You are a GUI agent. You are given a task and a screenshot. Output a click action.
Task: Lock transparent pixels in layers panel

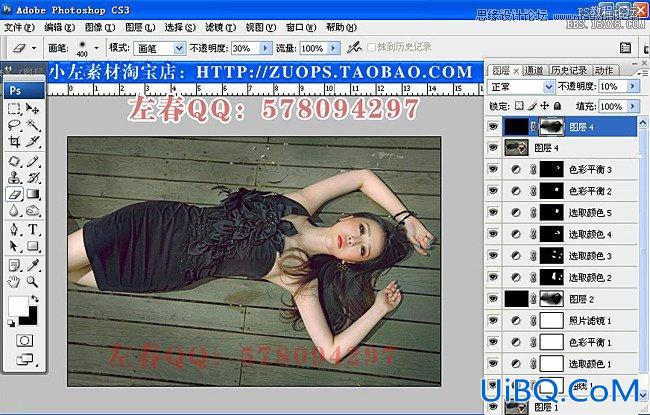(519, 106)
